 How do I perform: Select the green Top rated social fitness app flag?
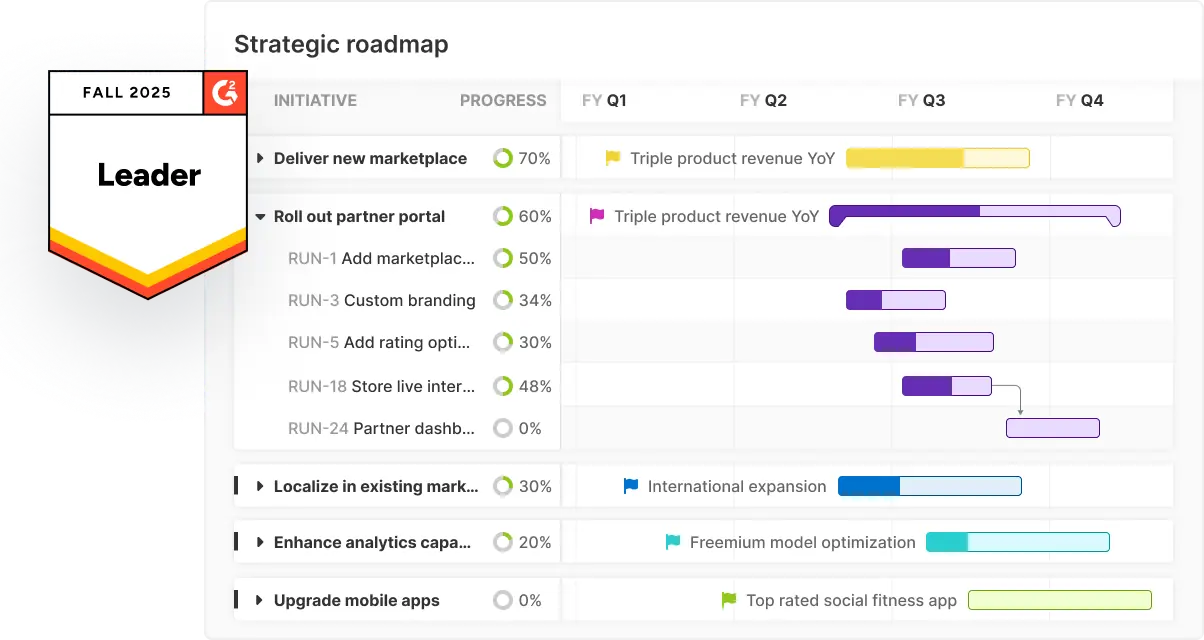pyautogui.click(x=726, y=600)
